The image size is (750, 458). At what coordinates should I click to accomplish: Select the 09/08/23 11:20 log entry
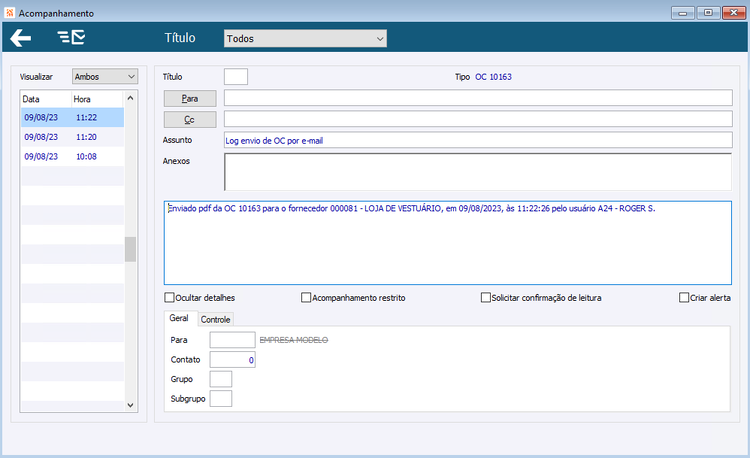pos(72,137)
